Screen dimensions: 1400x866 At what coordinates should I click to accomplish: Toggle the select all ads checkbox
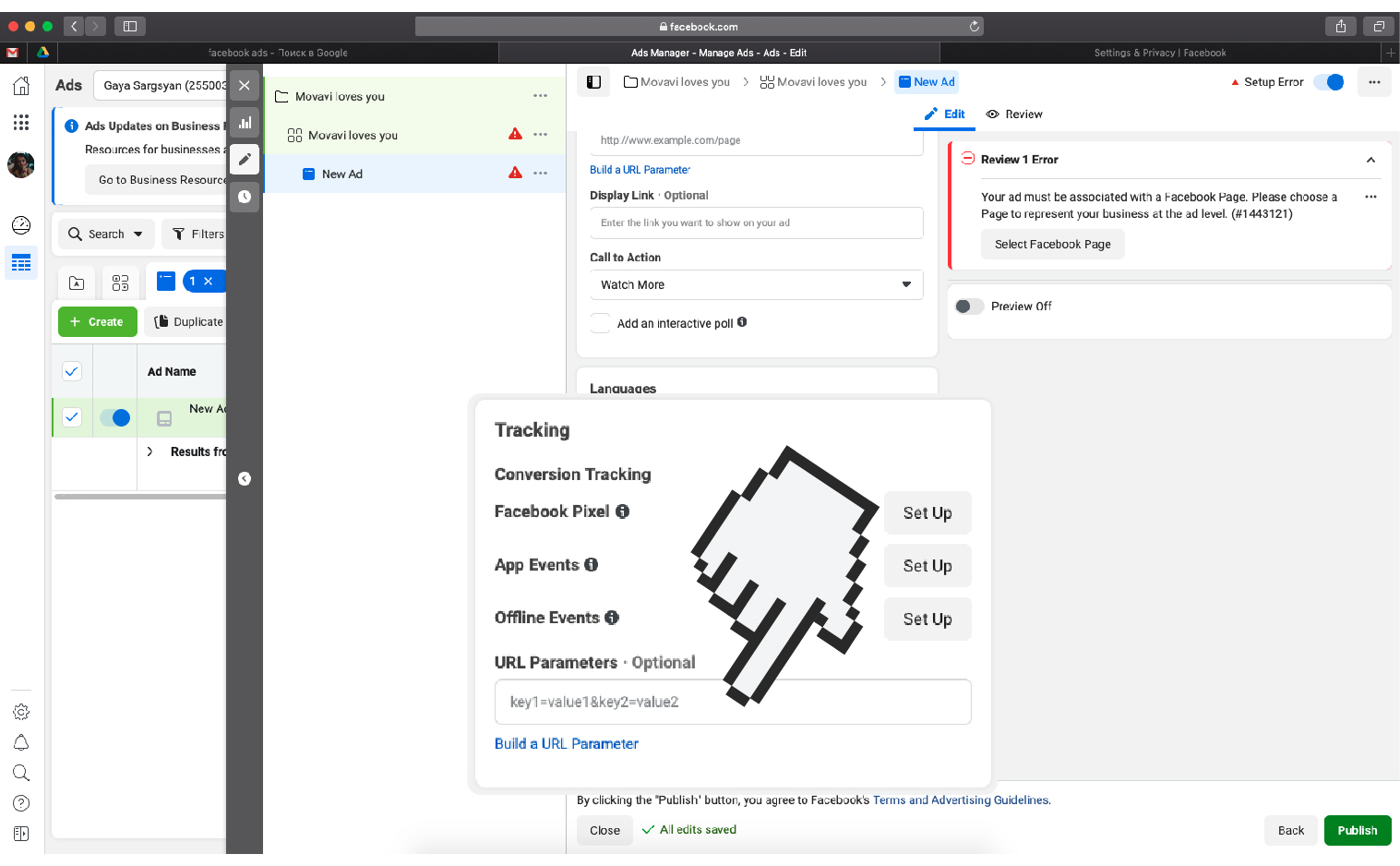[72, 371]
